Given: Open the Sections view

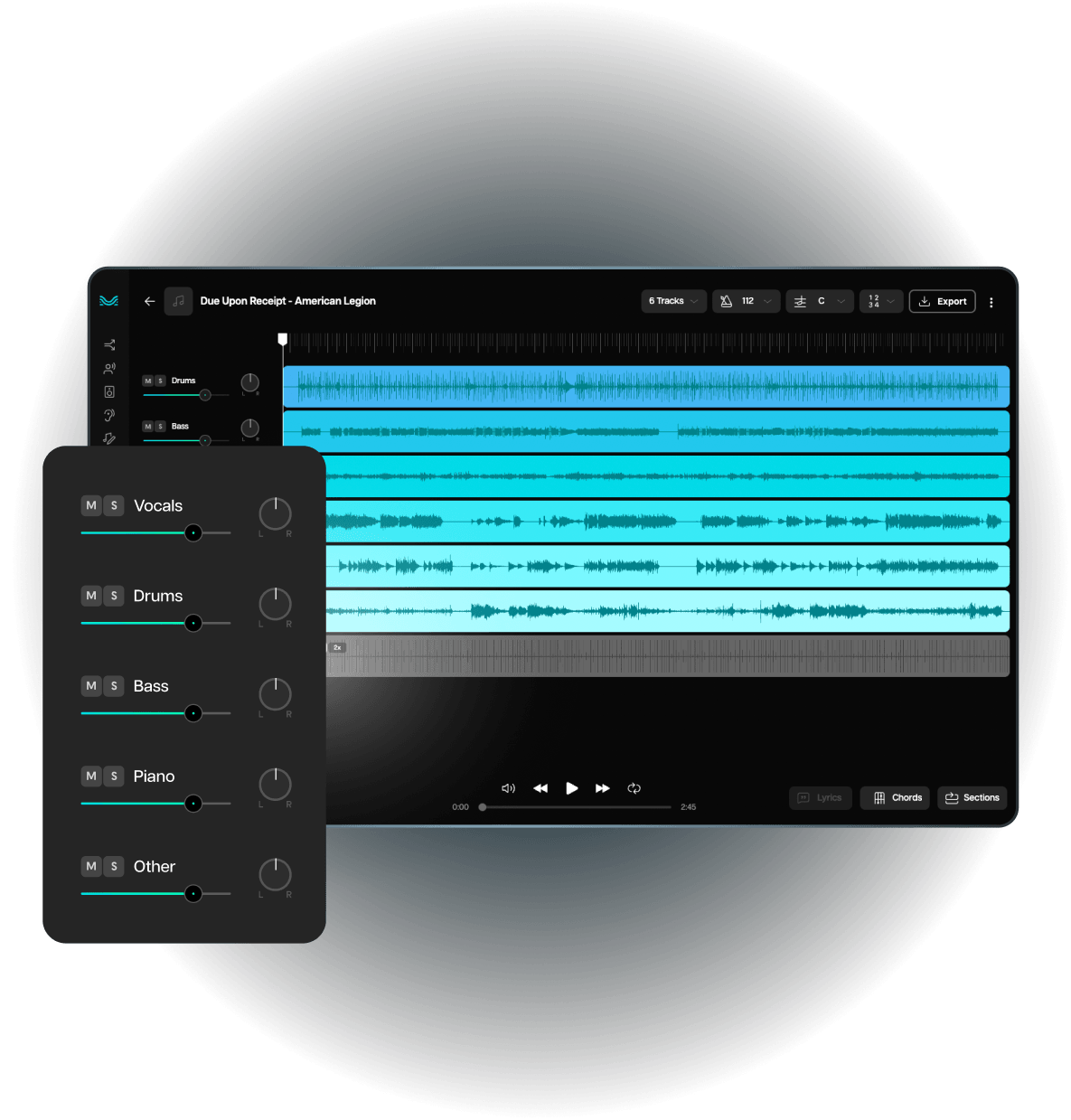Looking at the screenshot, I should (972, 797).
